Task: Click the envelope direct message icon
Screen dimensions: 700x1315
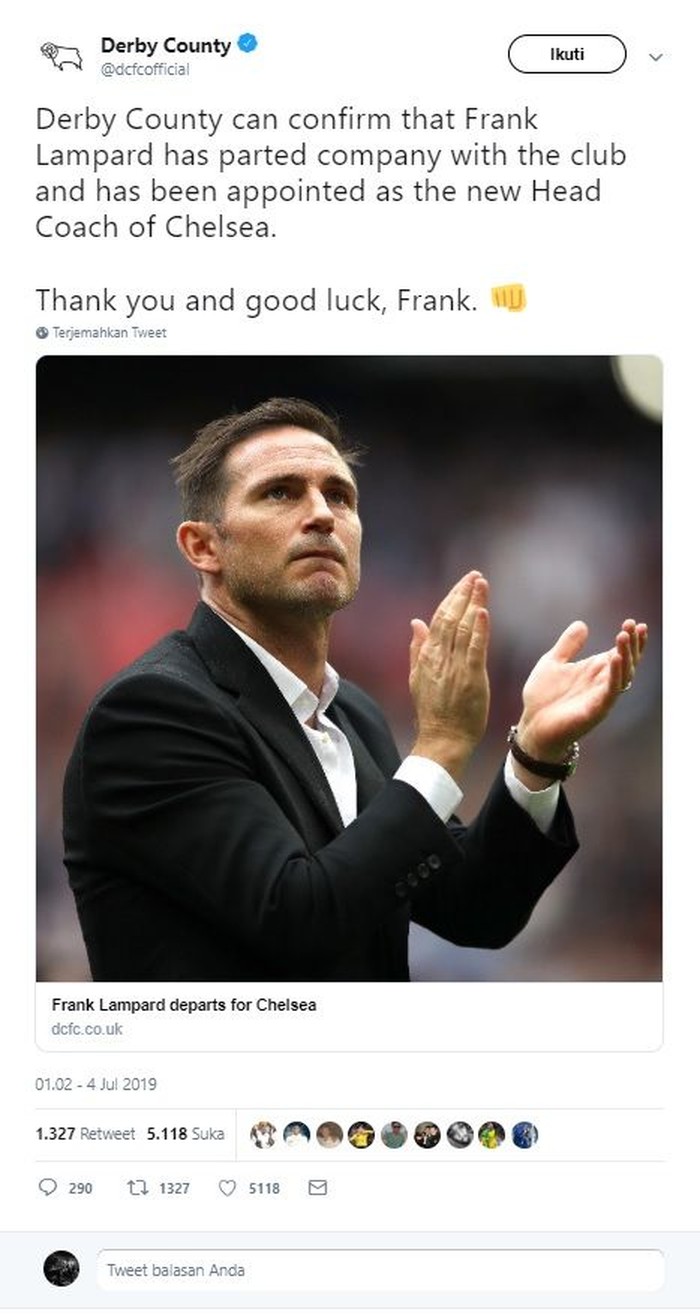Action: (x=318, y=1188)
